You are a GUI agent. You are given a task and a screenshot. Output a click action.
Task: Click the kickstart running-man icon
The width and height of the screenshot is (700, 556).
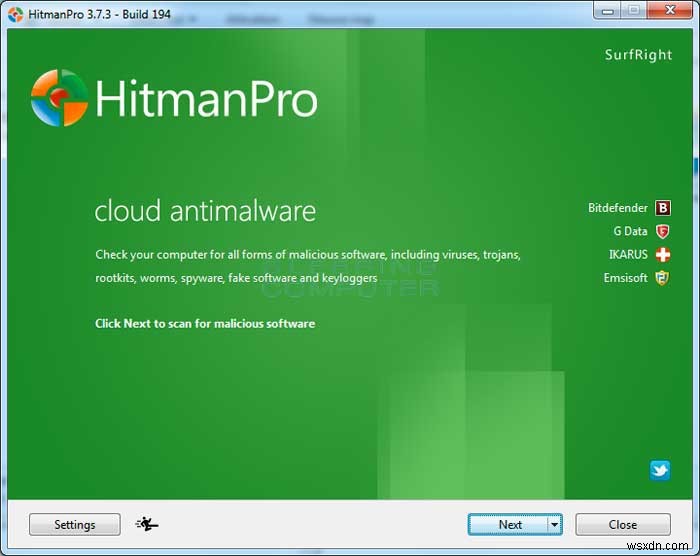coord(147,524)
